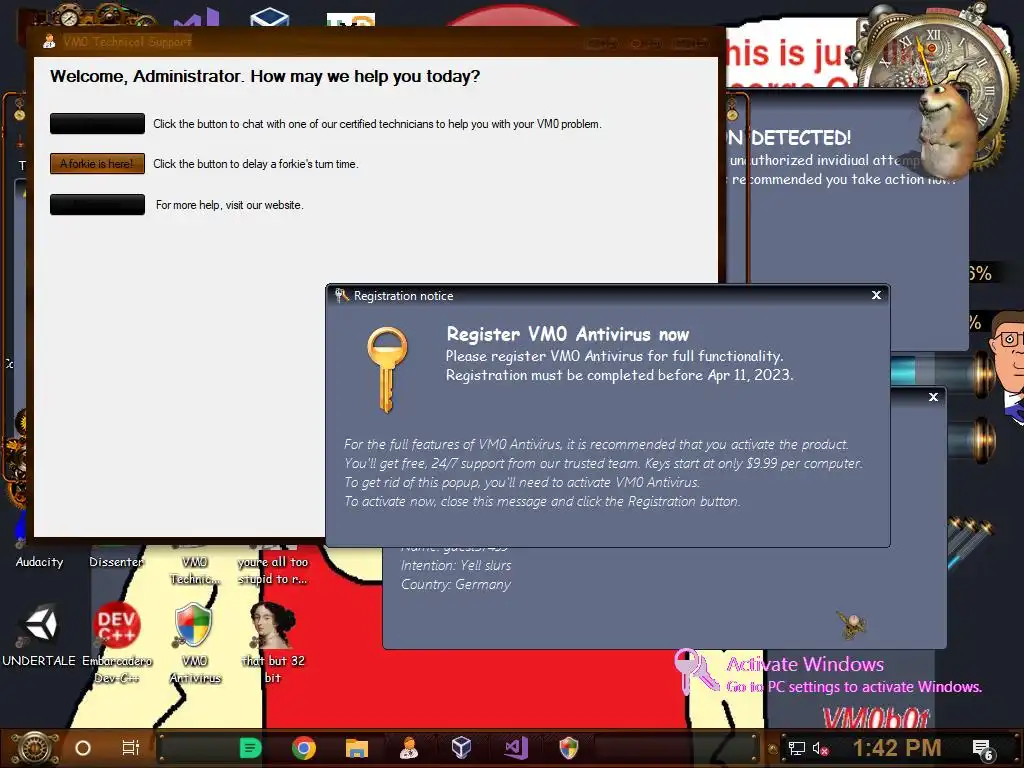Close the window behind the Registration notice
This screenshot has width=1024, height=768.
pos(933,397)
